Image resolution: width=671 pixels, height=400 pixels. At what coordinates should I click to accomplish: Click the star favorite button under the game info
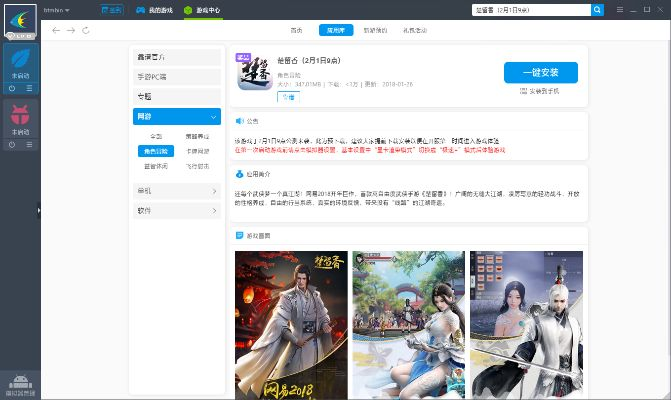(x=288, y=97)
